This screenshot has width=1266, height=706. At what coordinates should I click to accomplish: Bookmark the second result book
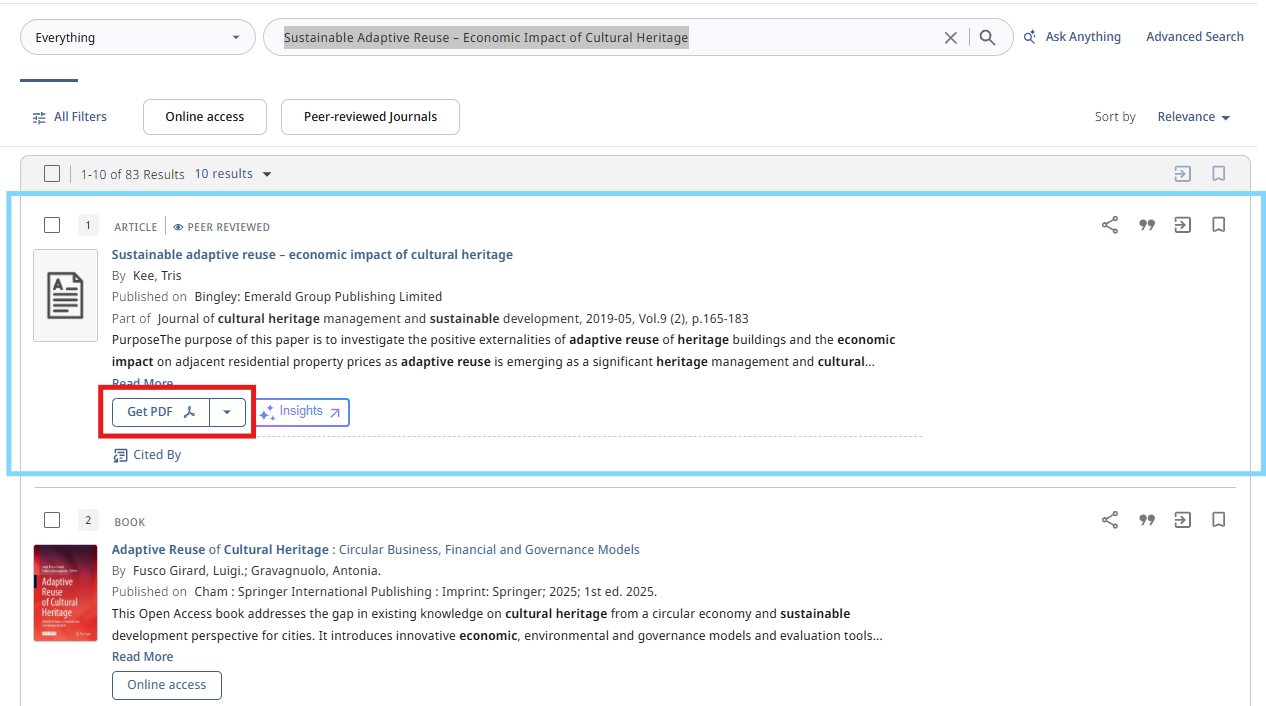tap(1218, 520)
